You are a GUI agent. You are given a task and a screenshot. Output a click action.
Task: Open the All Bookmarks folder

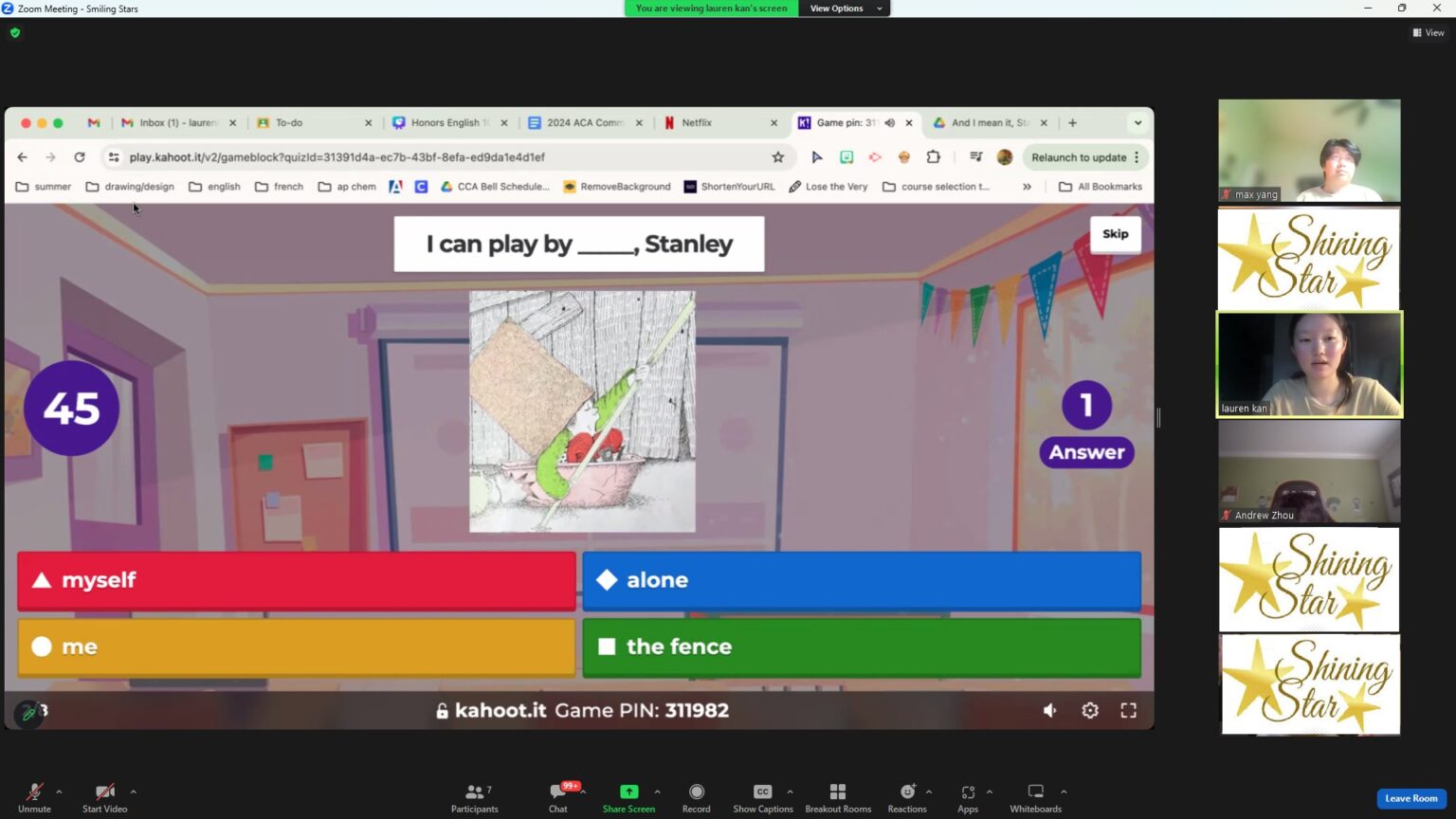[x=1101, y=187]
